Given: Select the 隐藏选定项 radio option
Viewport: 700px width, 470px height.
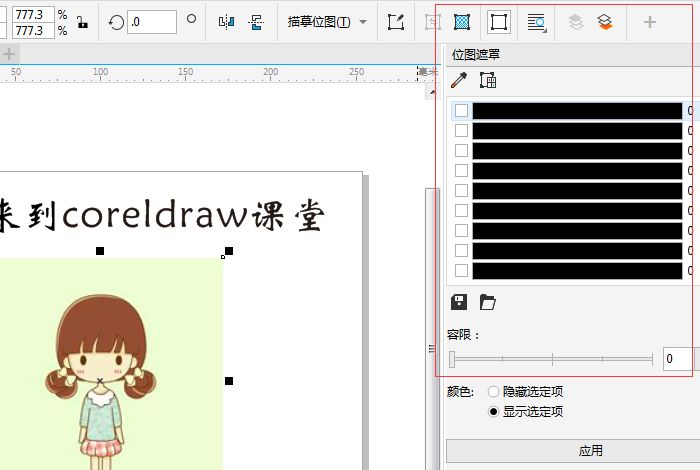Looking at the screenshot, I should 493,392.
